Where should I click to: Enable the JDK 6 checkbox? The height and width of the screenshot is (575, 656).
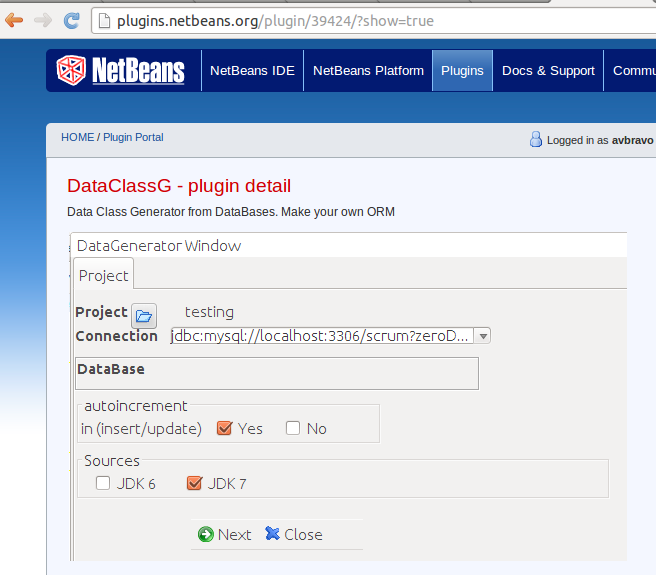tap(103, 483)
